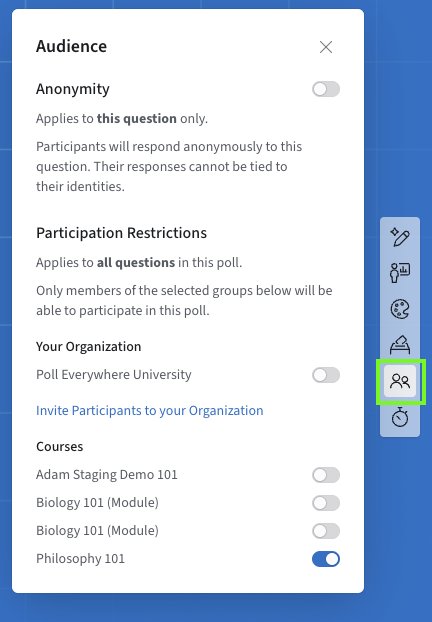Click the Philosophy 101 course label
Screen dimensions: 432x622
(81, 559)
